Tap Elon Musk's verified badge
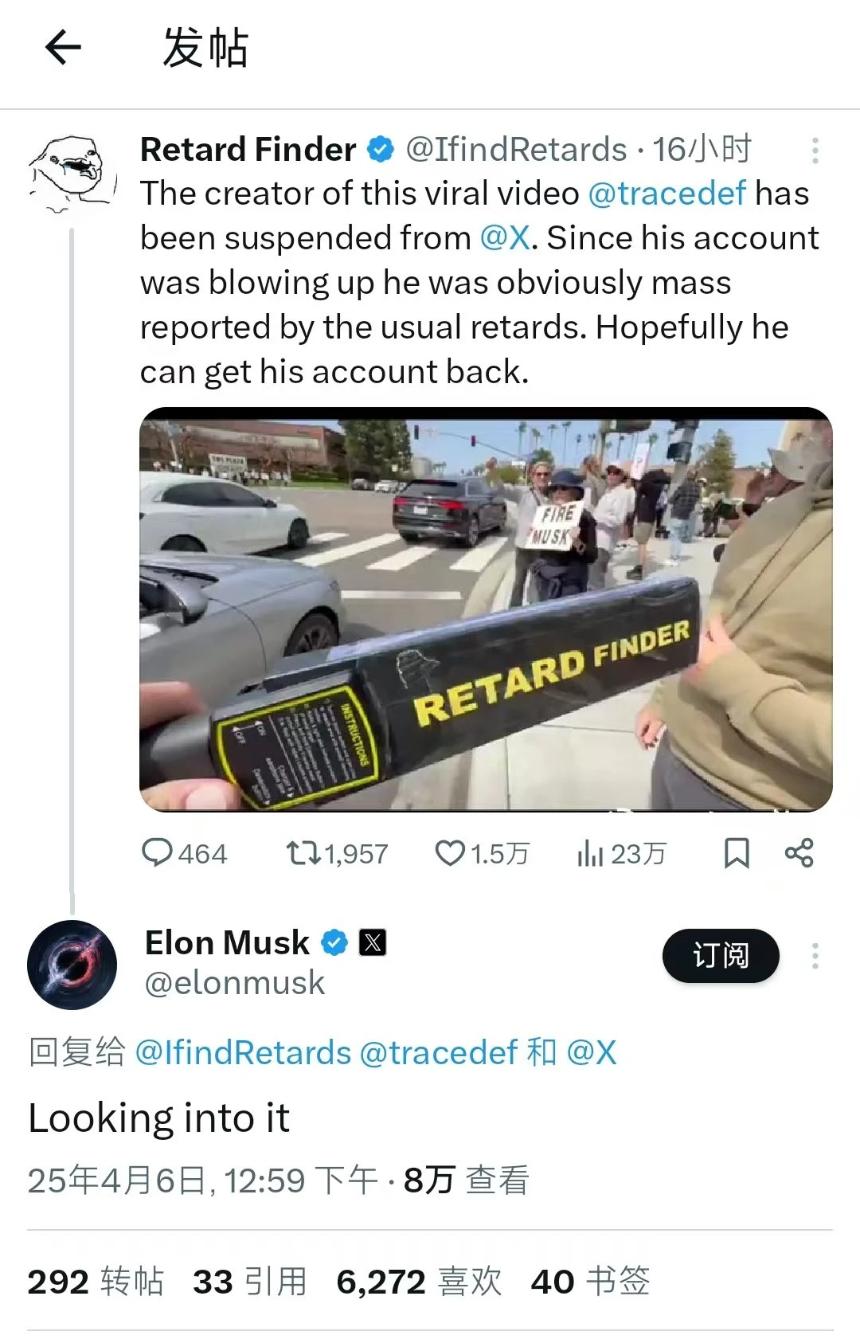860x1343 pixels. click(334, 943)
